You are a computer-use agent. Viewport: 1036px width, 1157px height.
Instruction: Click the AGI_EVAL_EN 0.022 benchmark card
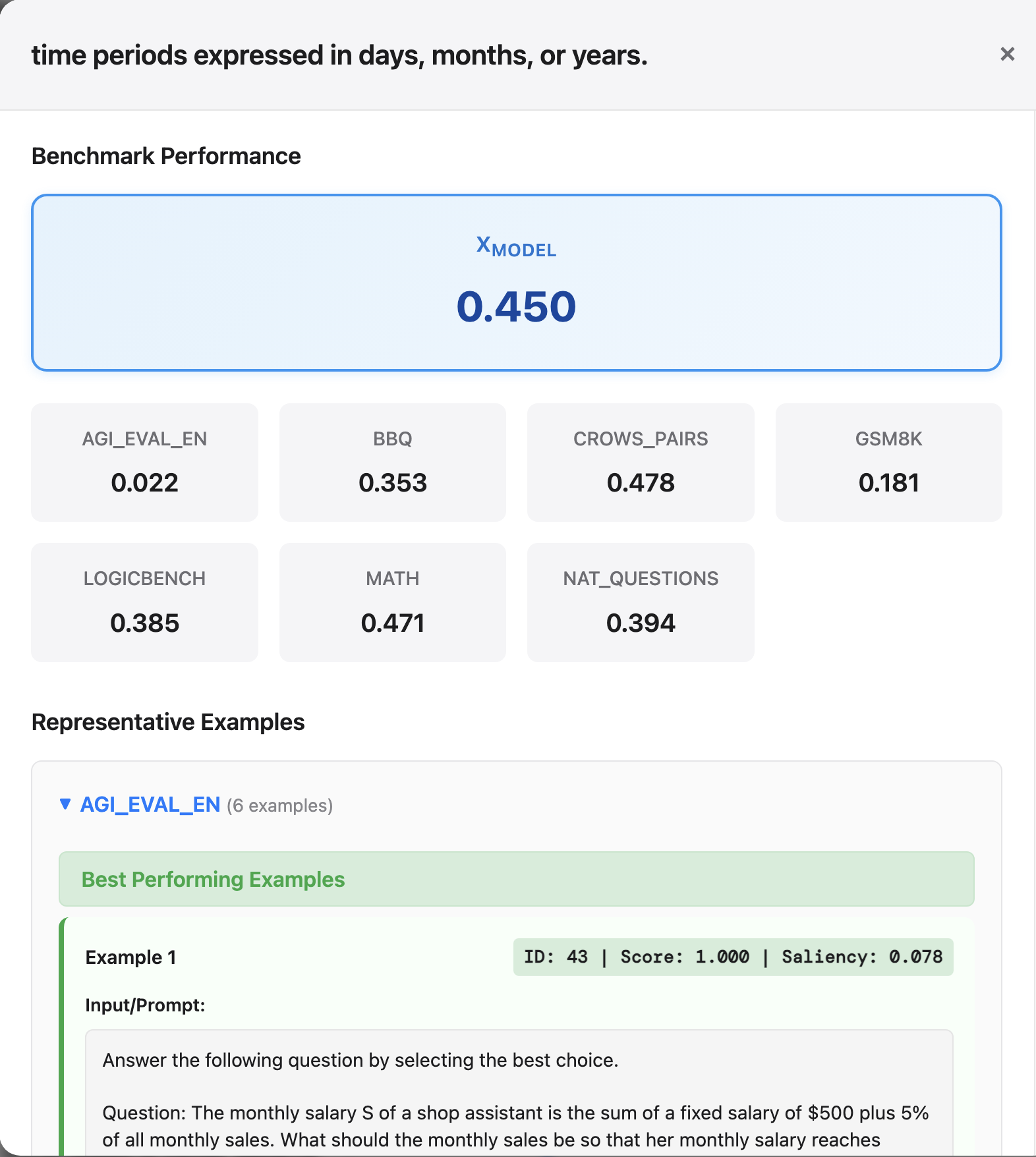144,463
